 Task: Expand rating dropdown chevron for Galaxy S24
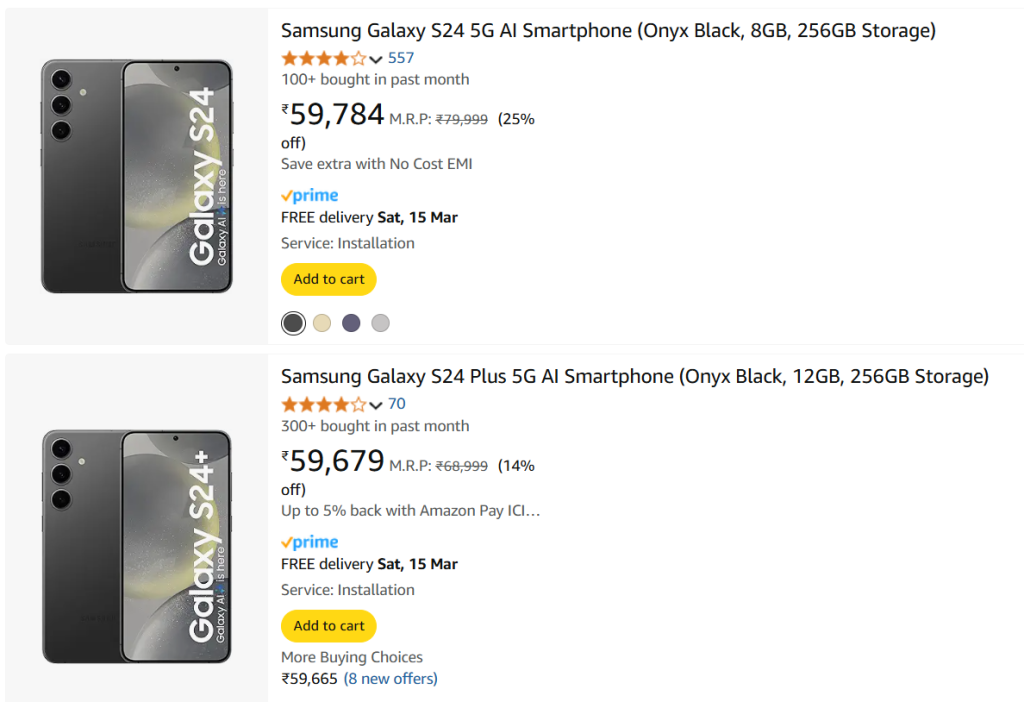376,59
